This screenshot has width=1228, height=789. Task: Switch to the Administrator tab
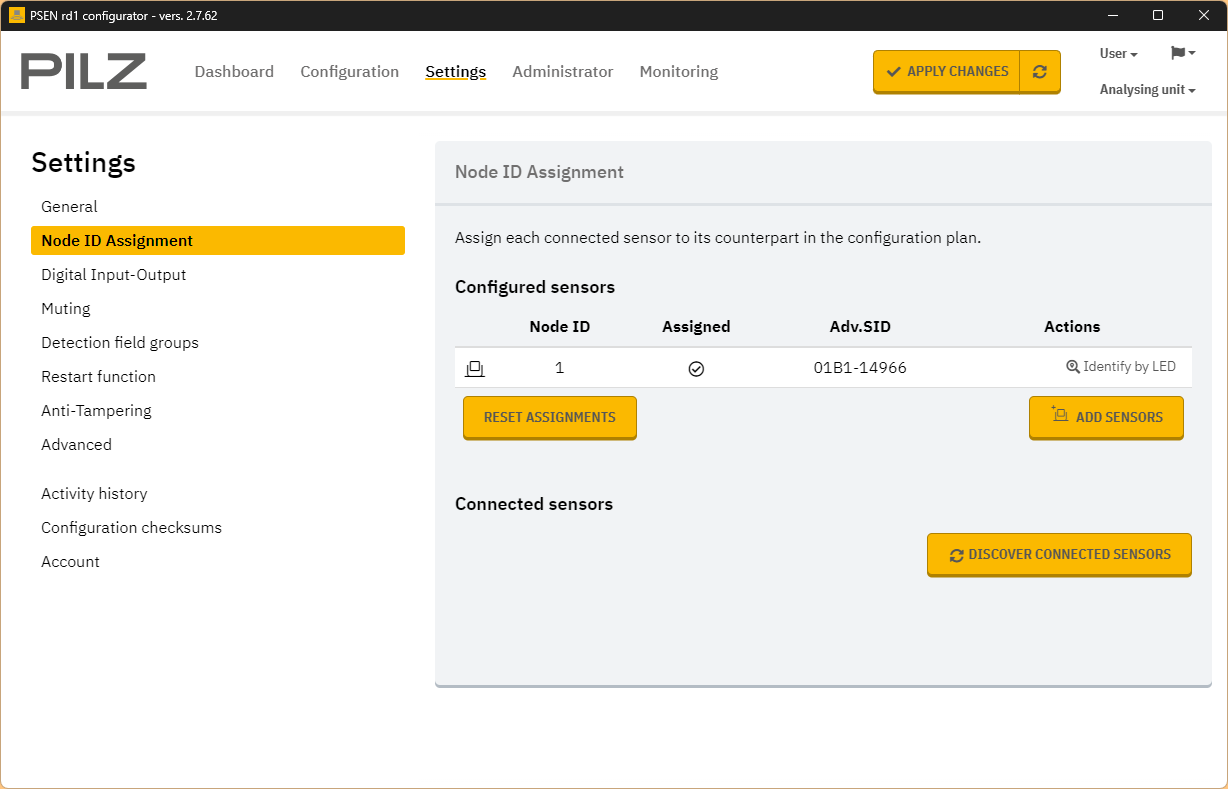tap(563, 72)
